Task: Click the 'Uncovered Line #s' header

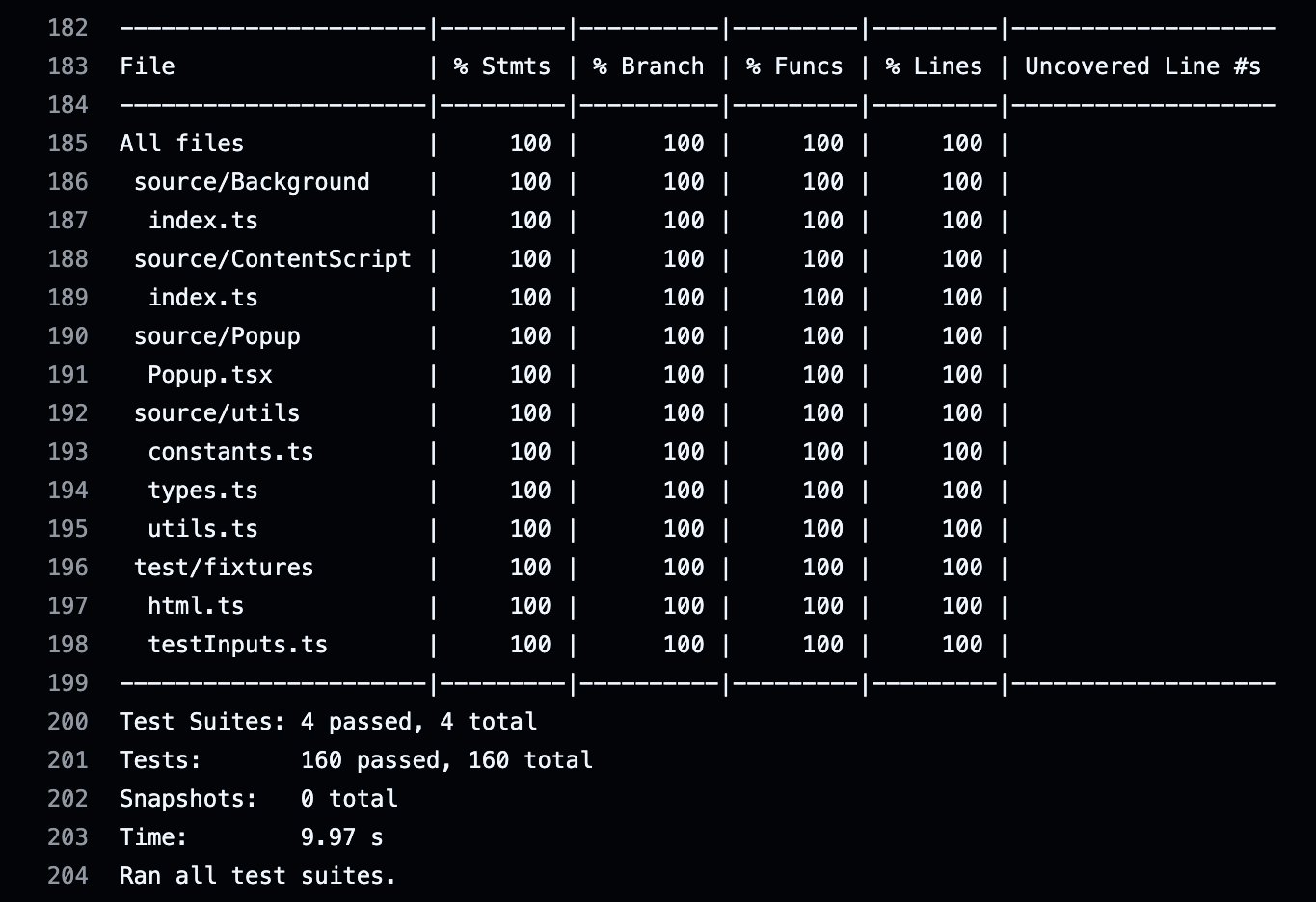Action: pos(1143,66)
